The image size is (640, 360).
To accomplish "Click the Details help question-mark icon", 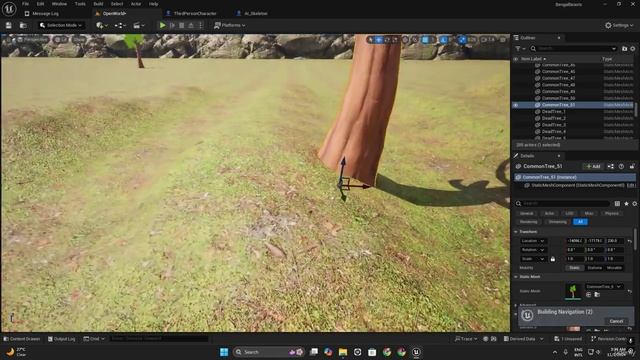I will pos(621,166).
